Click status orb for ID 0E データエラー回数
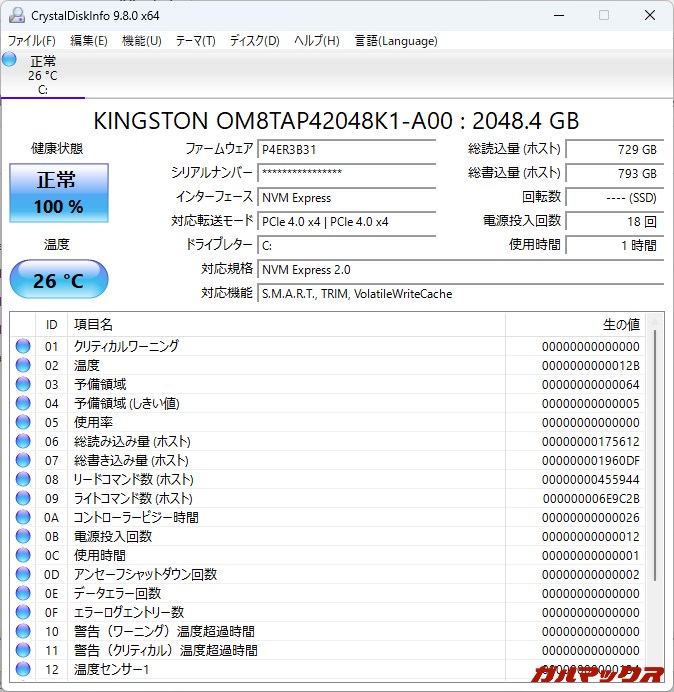This screenshot has height=692, width=674. pyautogui.click(x=23, y=593)
